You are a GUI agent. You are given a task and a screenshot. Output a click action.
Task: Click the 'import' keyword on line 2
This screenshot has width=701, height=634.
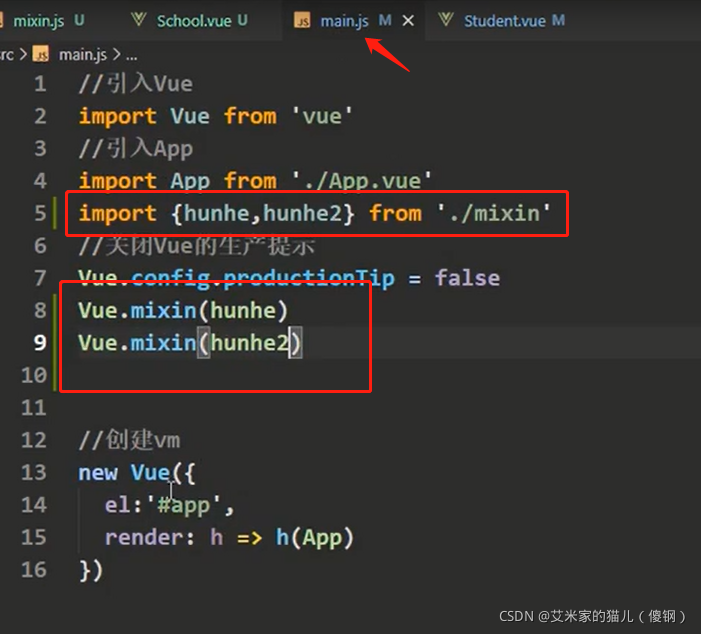(x=118, y=117)
